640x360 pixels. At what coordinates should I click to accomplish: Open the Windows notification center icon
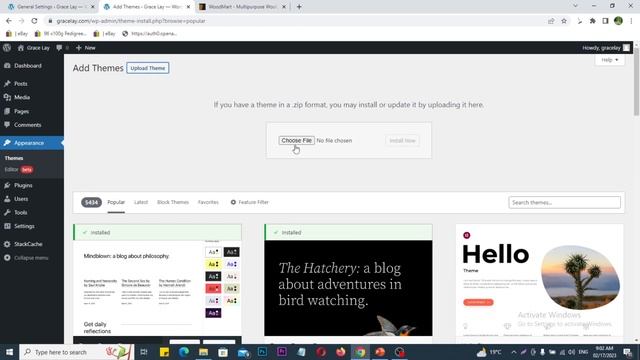[628, 352]
